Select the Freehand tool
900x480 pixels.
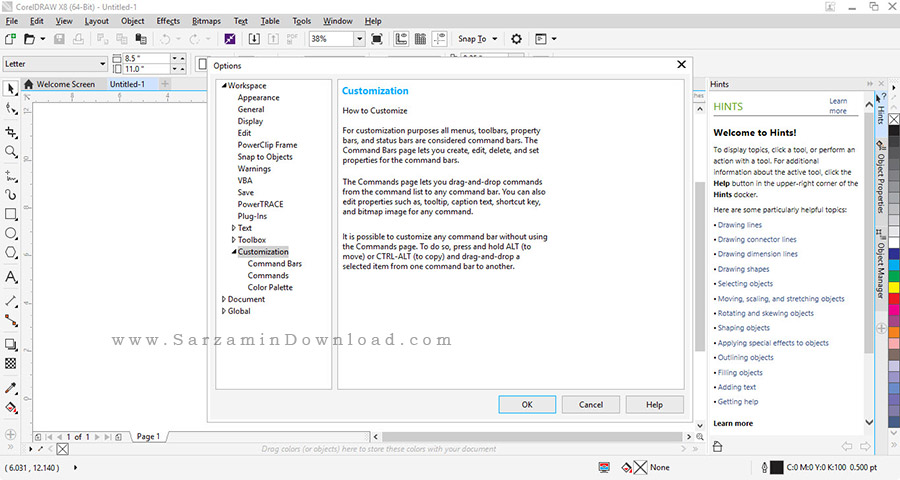click(10, 176)
